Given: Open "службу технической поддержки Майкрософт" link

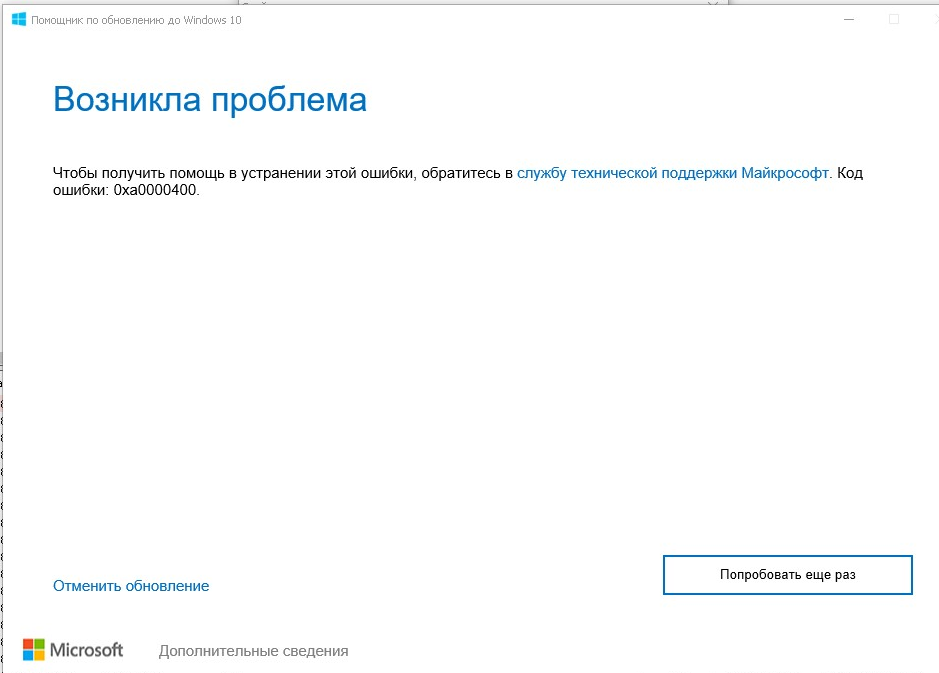Looking at the screenshot, I should tap(673, 173).
